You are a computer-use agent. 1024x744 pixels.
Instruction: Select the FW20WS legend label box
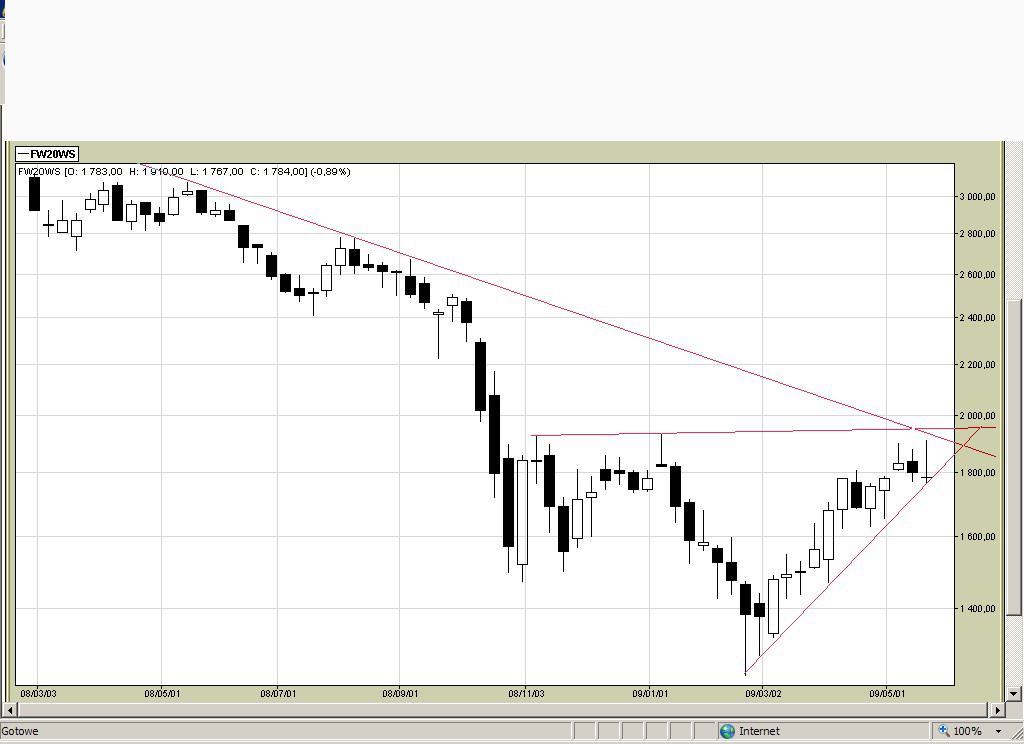click(47, 154)
